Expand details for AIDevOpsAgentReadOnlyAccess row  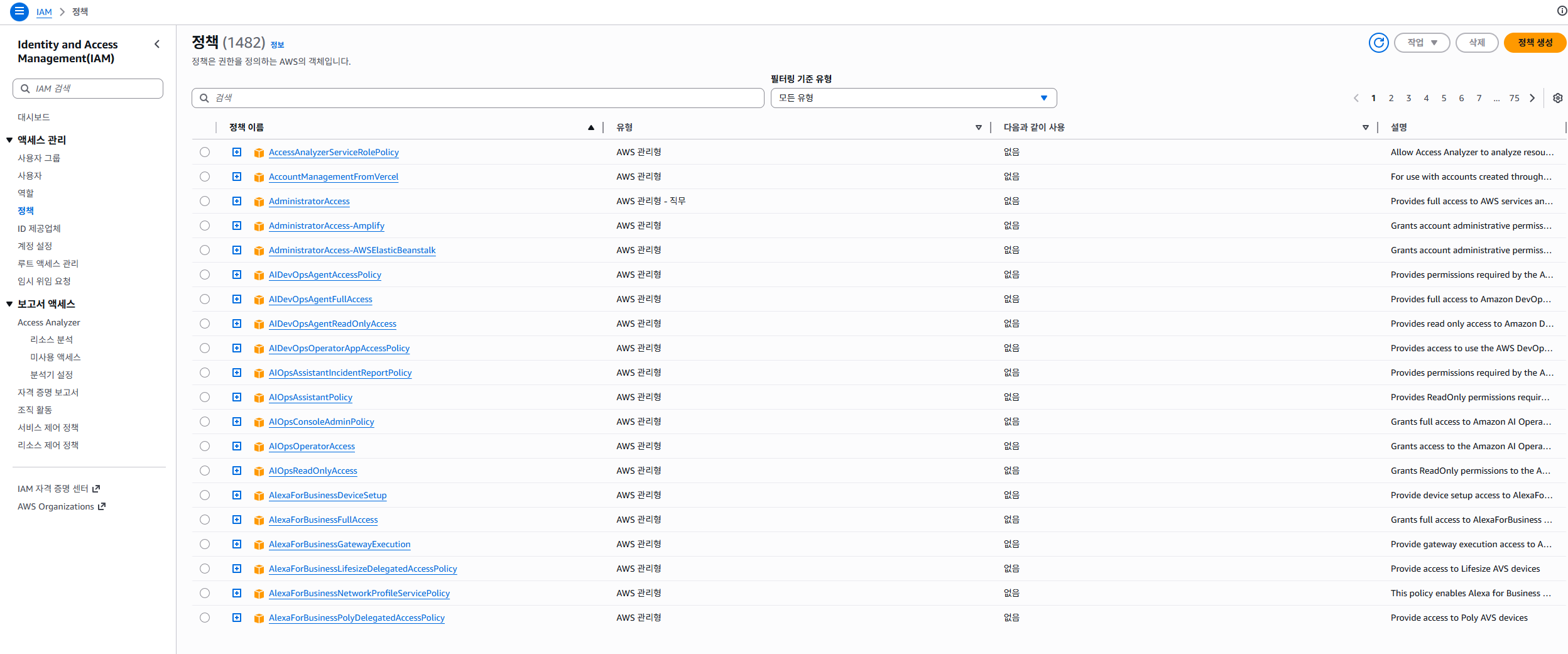237,324
